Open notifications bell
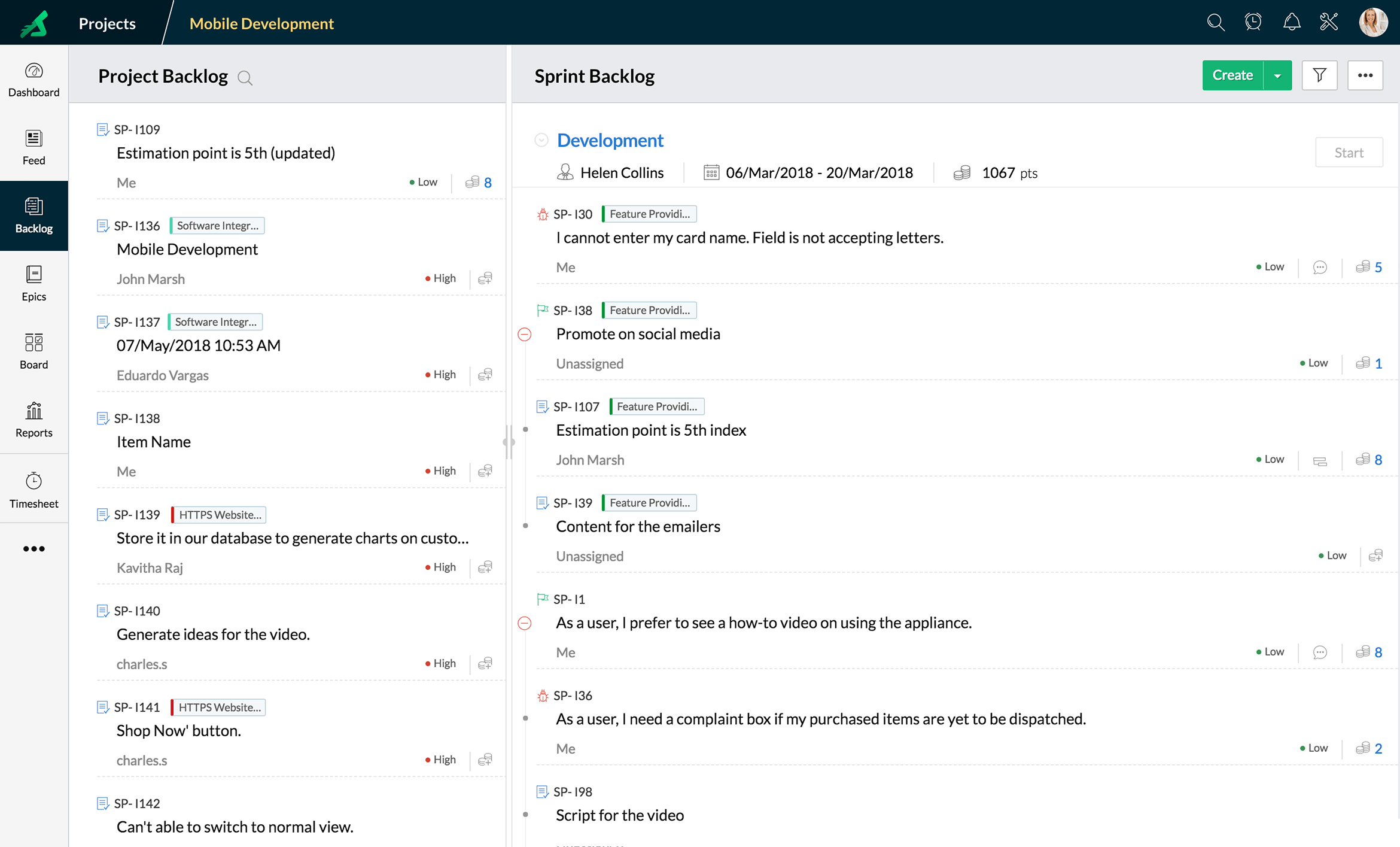The image size is (1400, 847). coord(1292,23)
